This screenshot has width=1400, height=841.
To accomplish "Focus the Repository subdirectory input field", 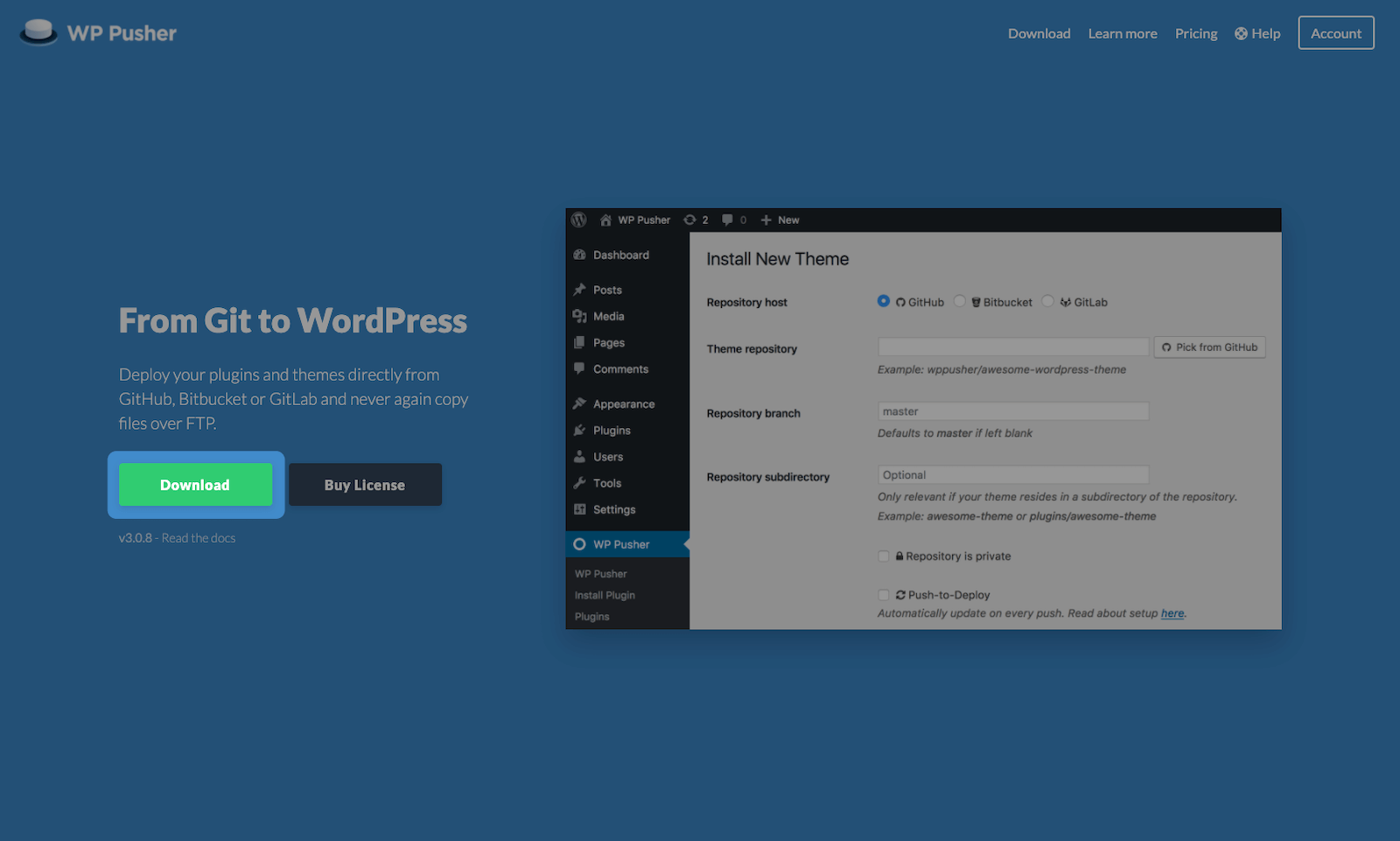I will click(1013, 475).
